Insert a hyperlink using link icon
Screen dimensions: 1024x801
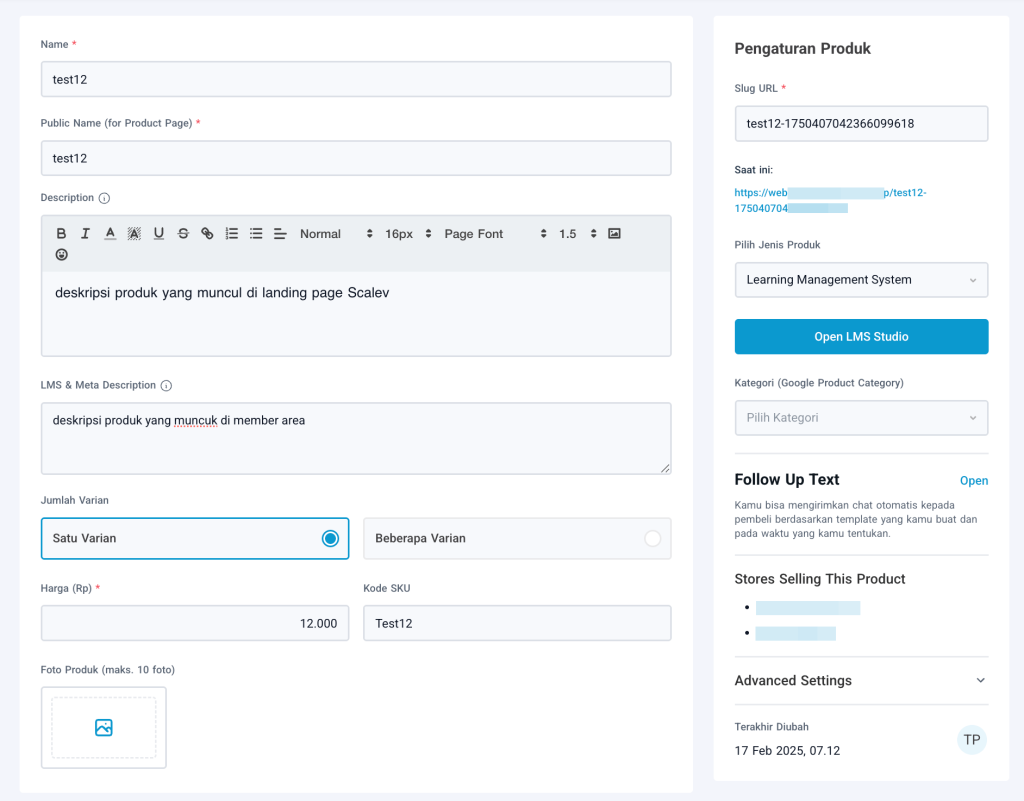207,234
